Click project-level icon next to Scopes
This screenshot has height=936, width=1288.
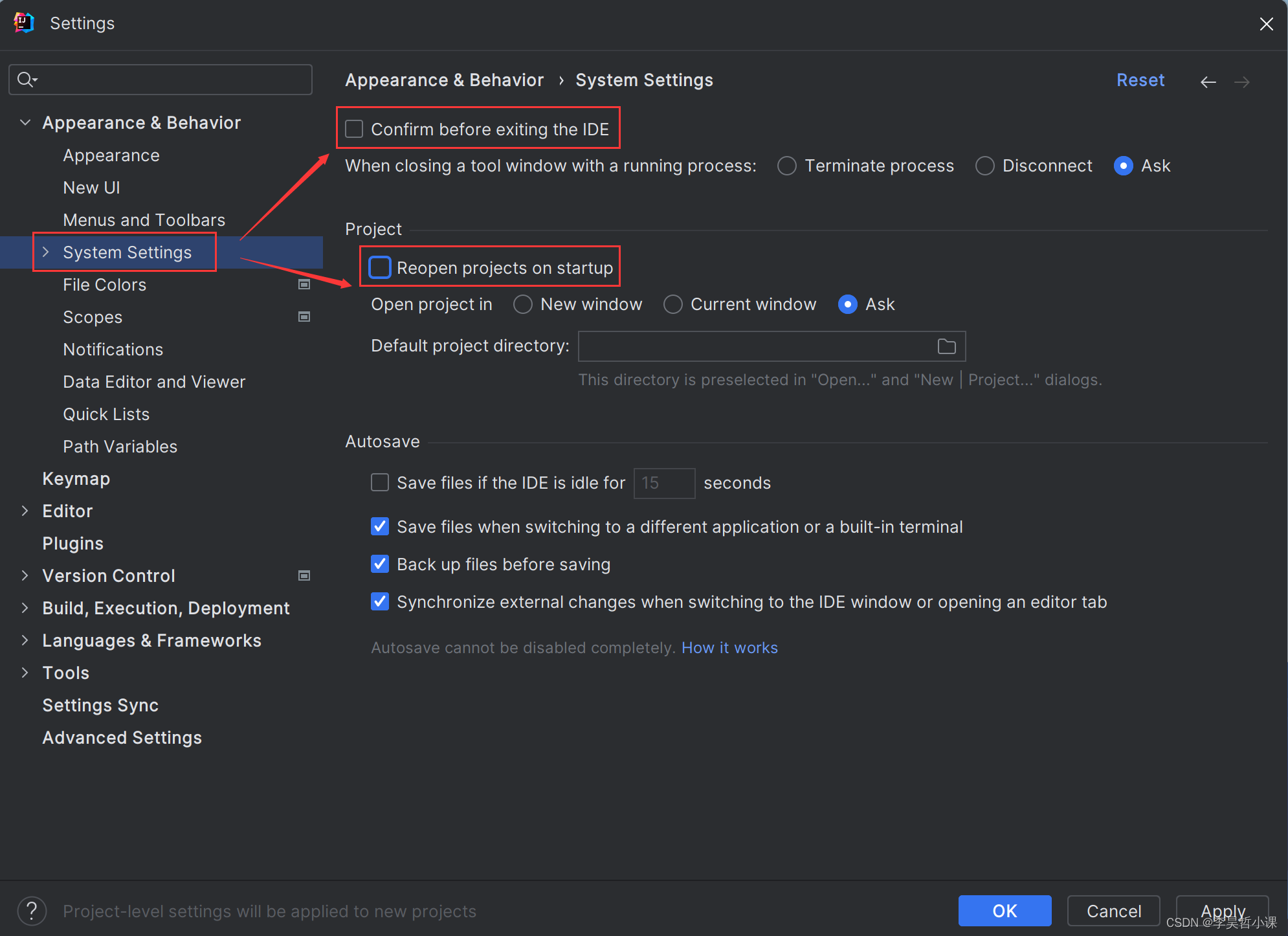304,317
